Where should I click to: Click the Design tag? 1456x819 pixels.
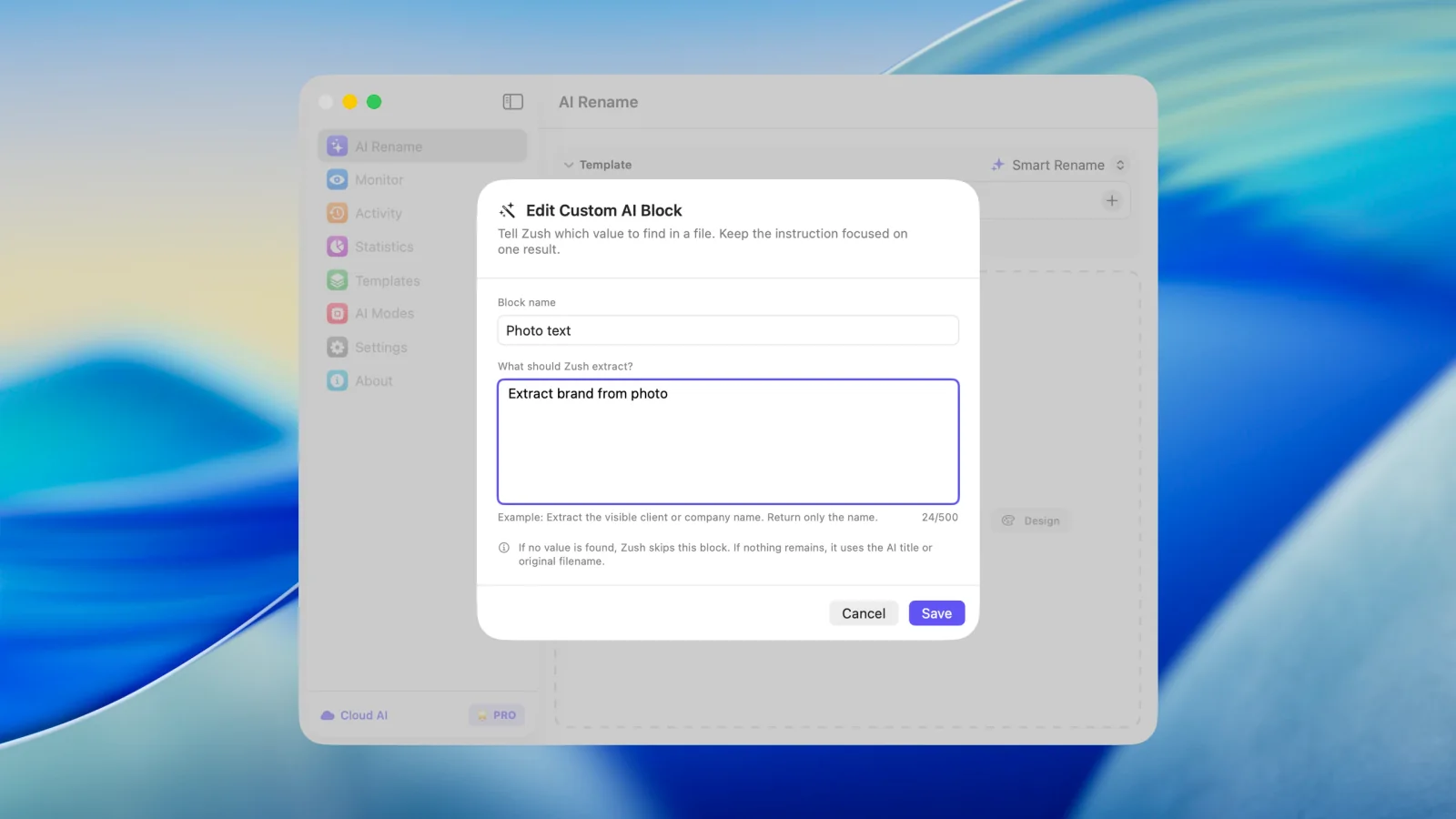[x=1032, y=521]
